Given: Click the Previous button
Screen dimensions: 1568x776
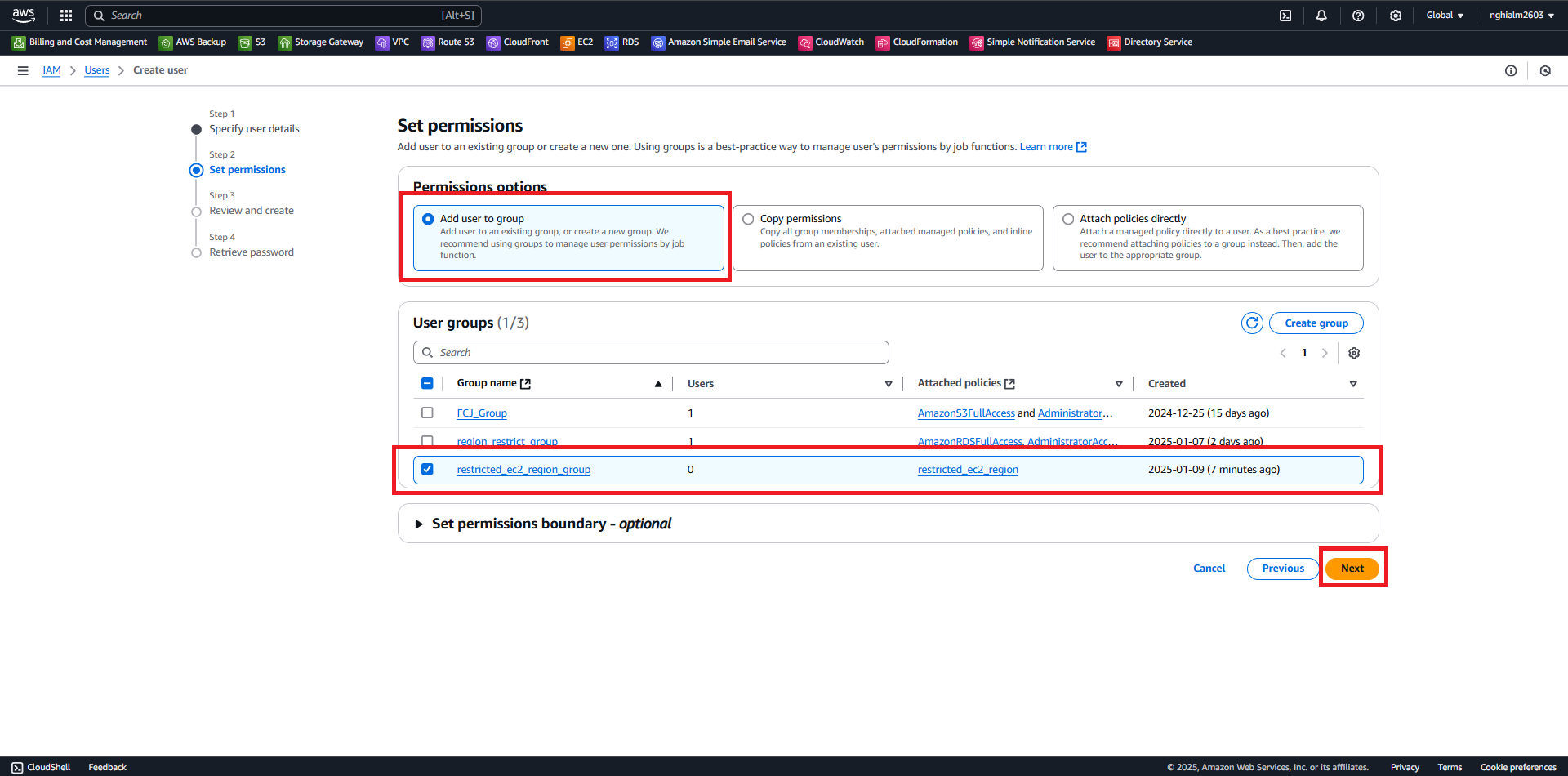Looking at the screenshot, I should pos(1283,569).
